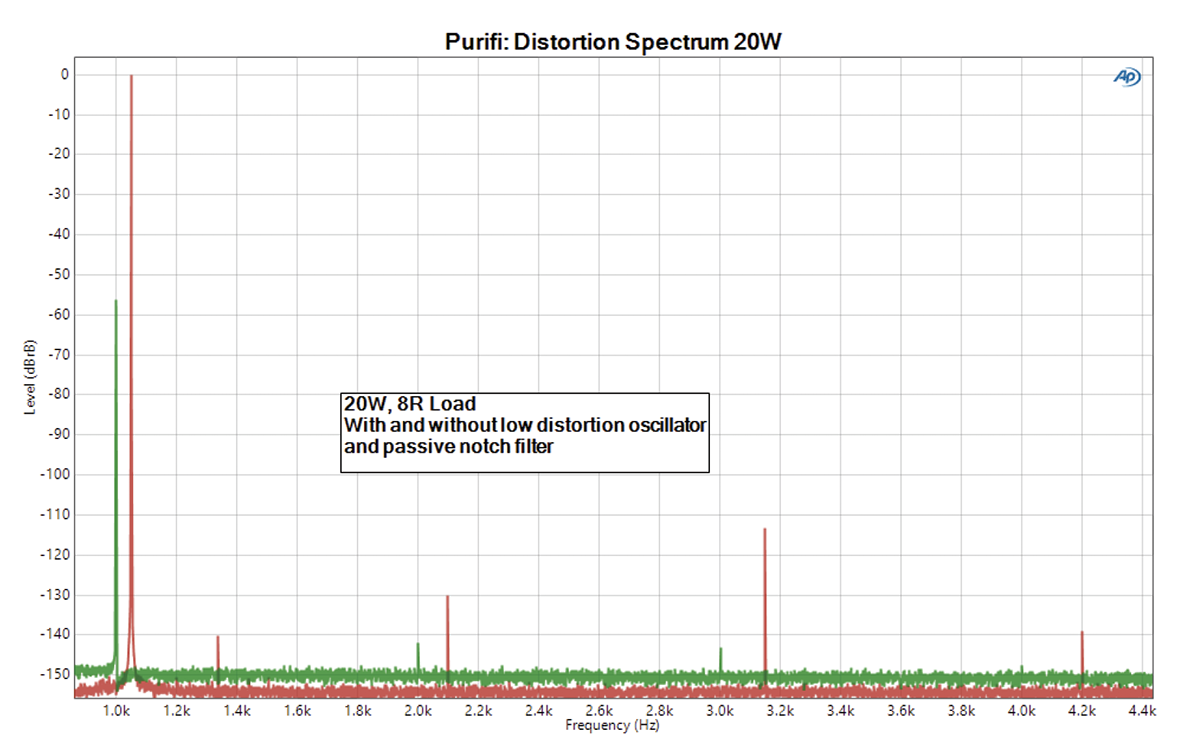Click the -90 level axis label
1200x745 pixels.
tap(57, 434)
